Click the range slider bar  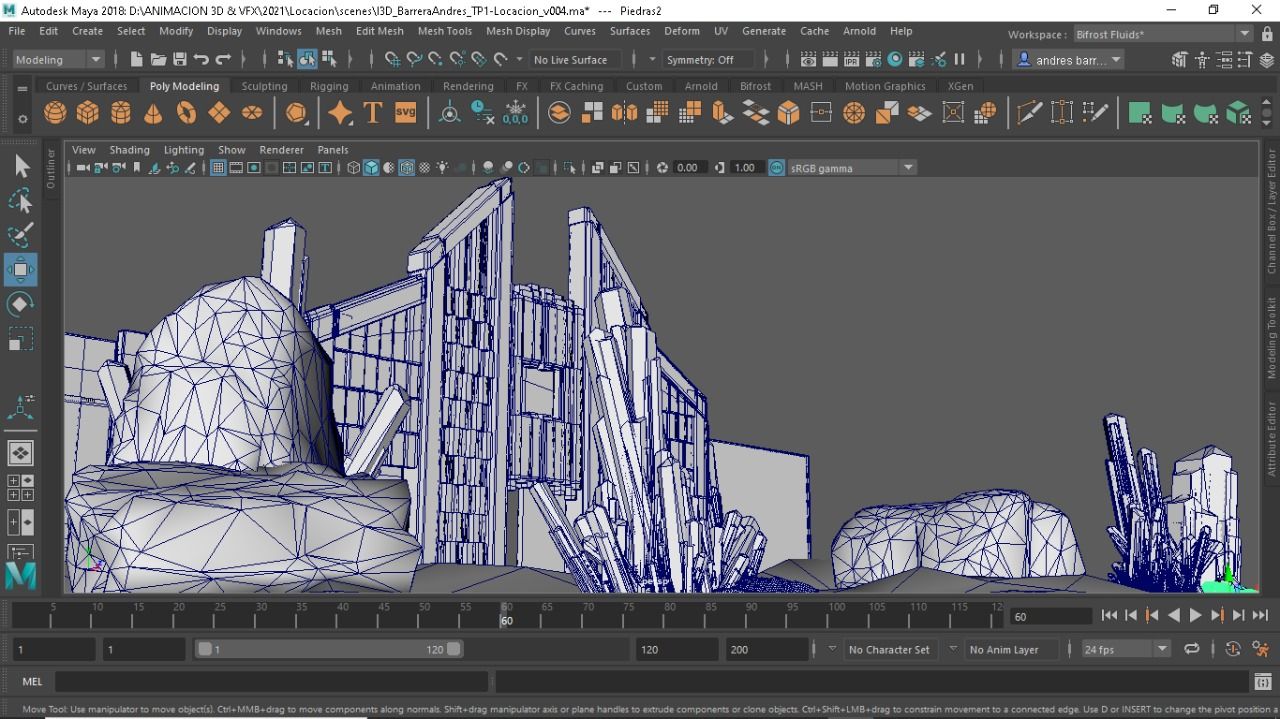pyautogui.click(x=328, y=649)
